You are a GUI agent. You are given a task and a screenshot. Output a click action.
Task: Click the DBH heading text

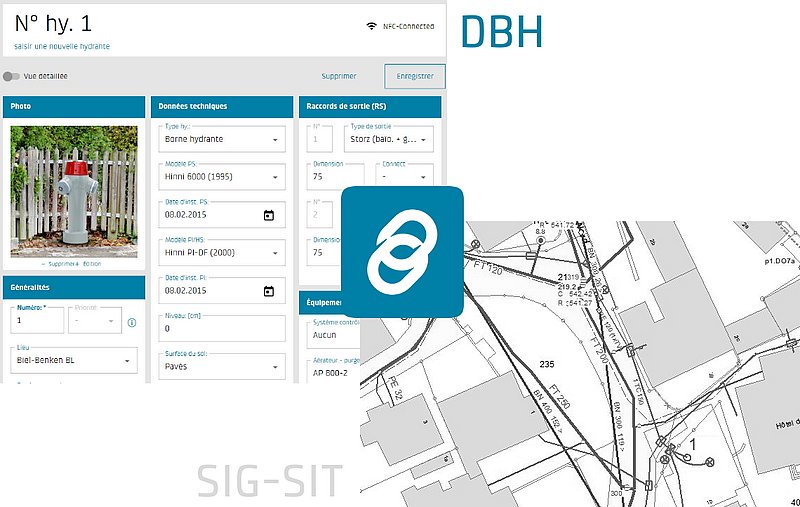(502, 32)
